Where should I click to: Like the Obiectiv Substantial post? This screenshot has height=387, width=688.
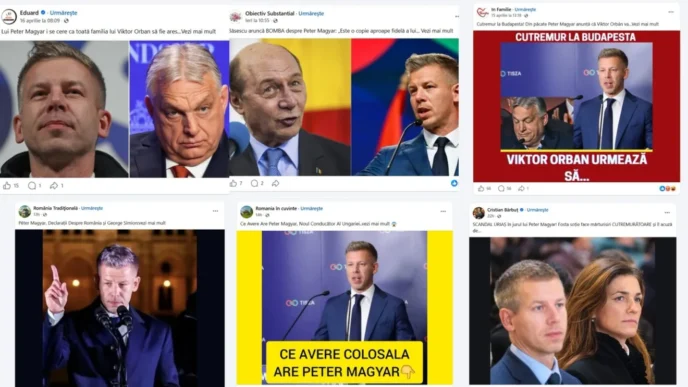(233, 183)
